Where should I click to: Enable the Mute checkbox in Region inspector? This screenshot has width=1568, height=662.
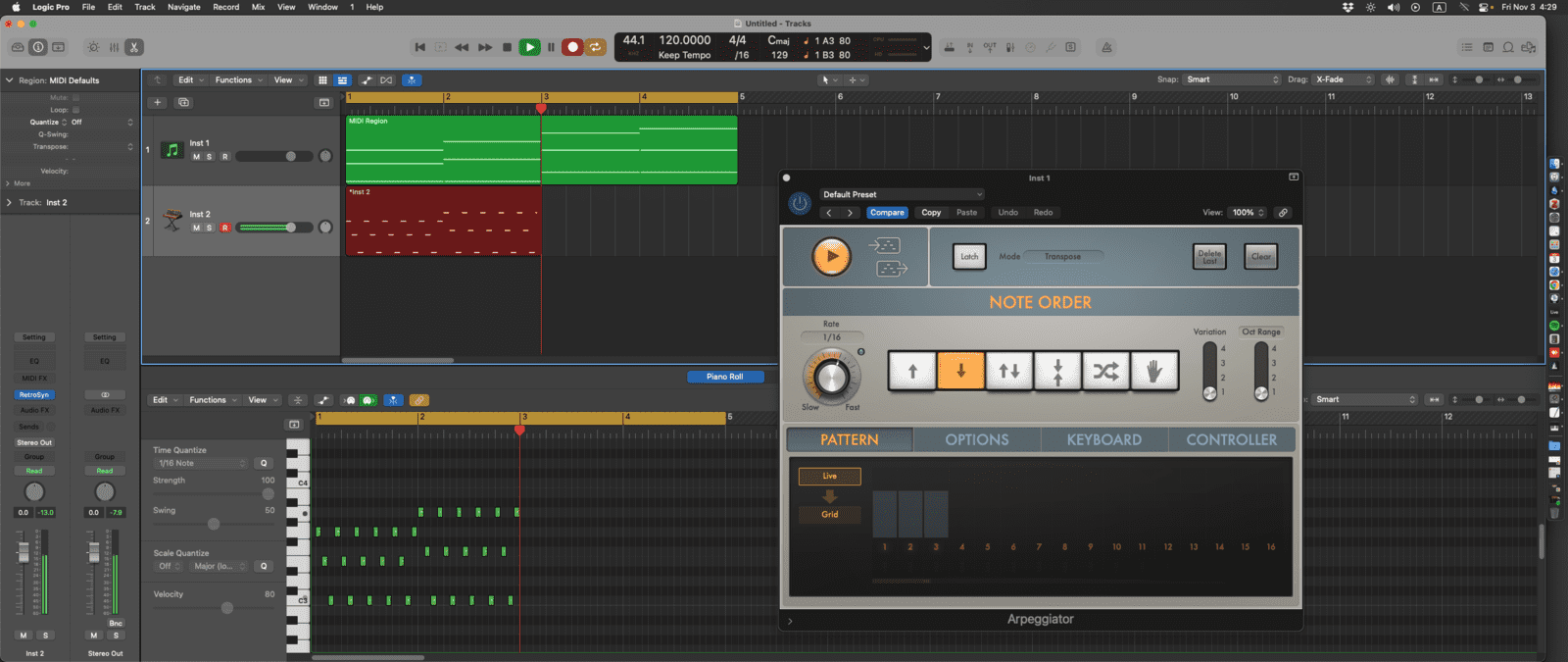pyautogui.click(x=75, y=97)
